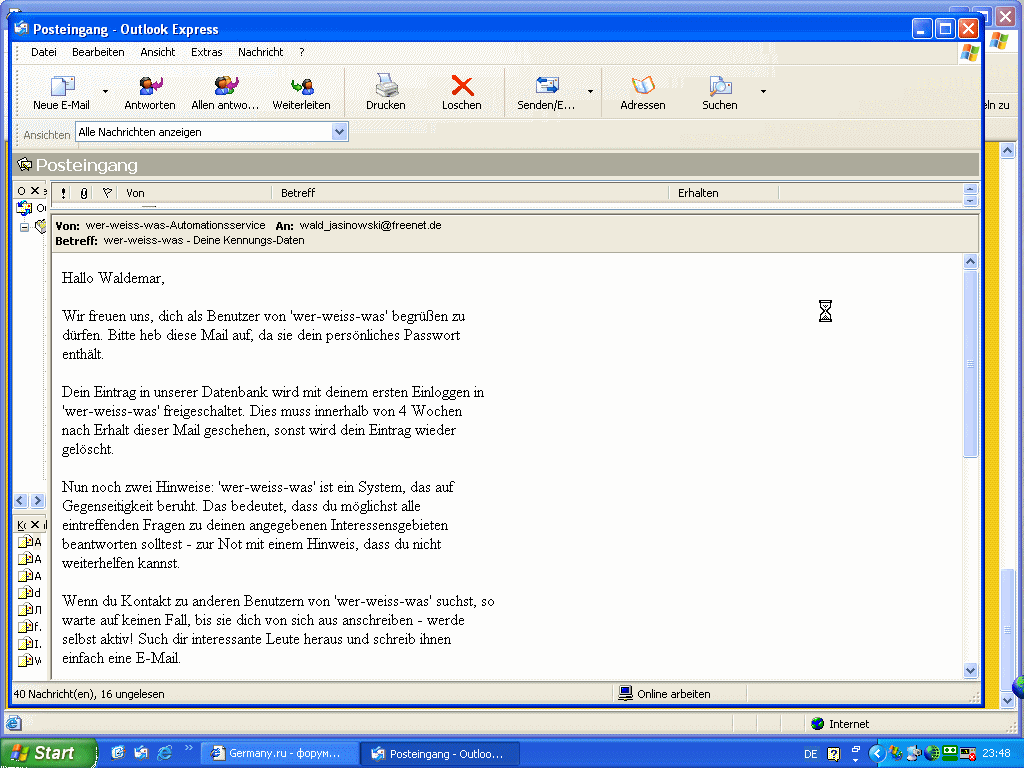Open the Nachricht menu
The width and height of the screenshot is (1024, 768).
click(x=261, y=52)
